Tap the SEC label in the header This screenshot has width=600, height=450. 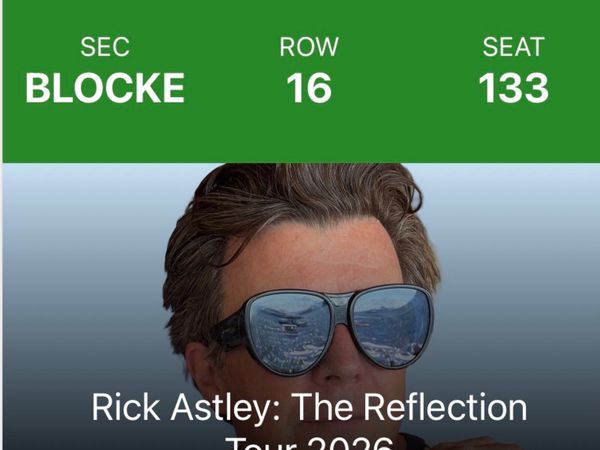coord(105,47)
